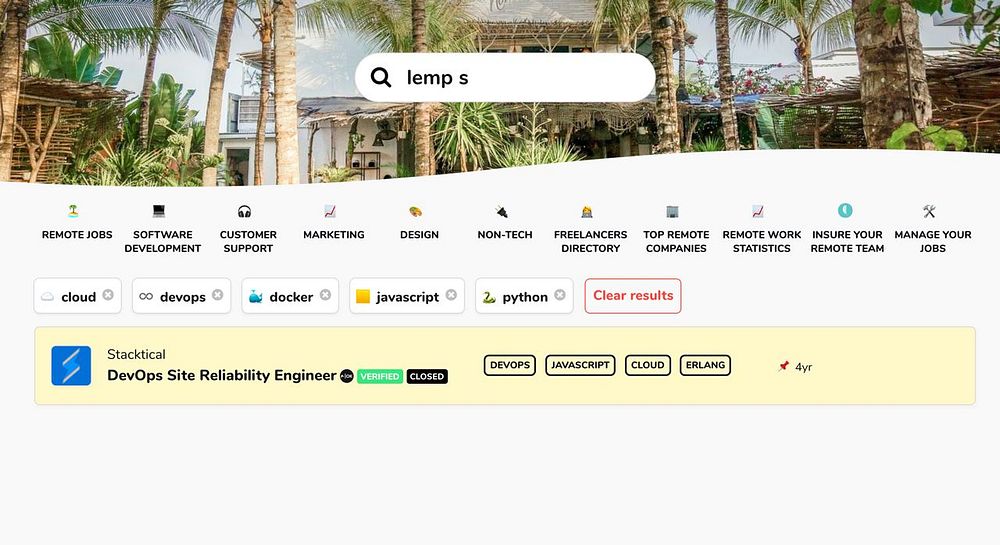Select the Software Development laptop icon
This screenshot has height=545, width=1000.
(159, 210)
